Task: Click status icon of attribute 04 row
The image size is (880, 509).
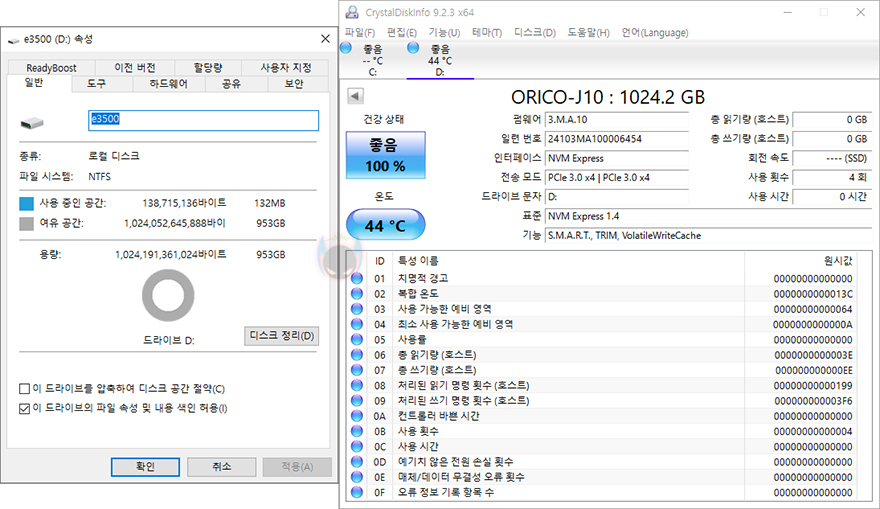Action: pyautogui.click(x=356, y=324)
